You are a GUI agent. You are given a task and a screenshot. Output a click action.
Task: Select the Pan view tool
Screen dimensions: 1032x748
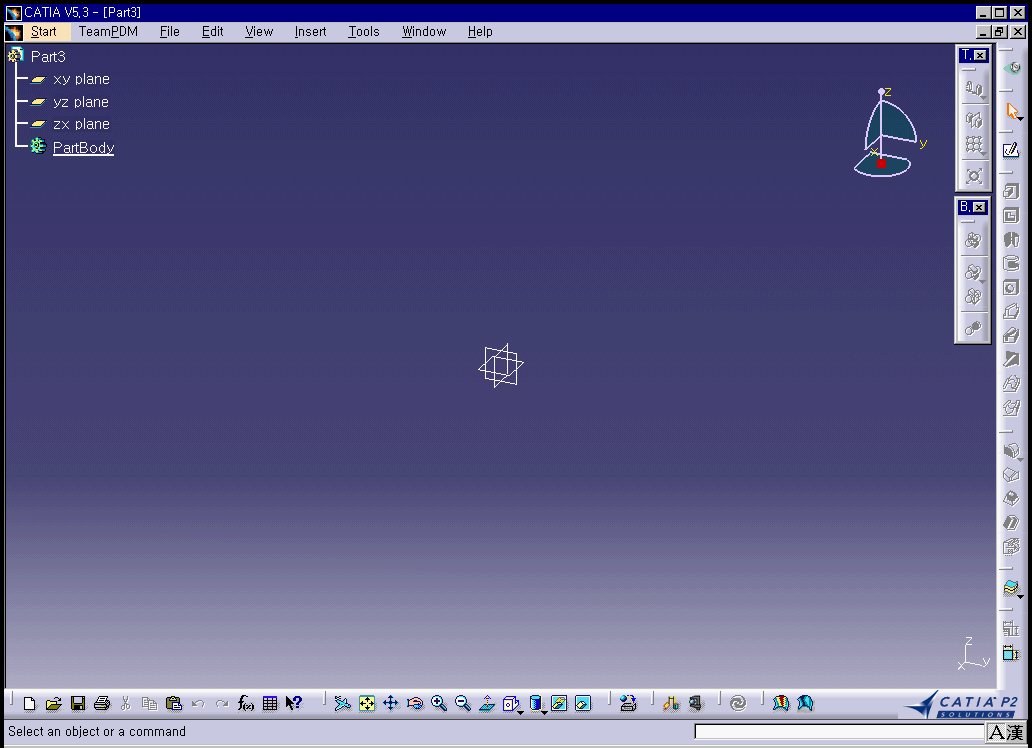[390, 703]
